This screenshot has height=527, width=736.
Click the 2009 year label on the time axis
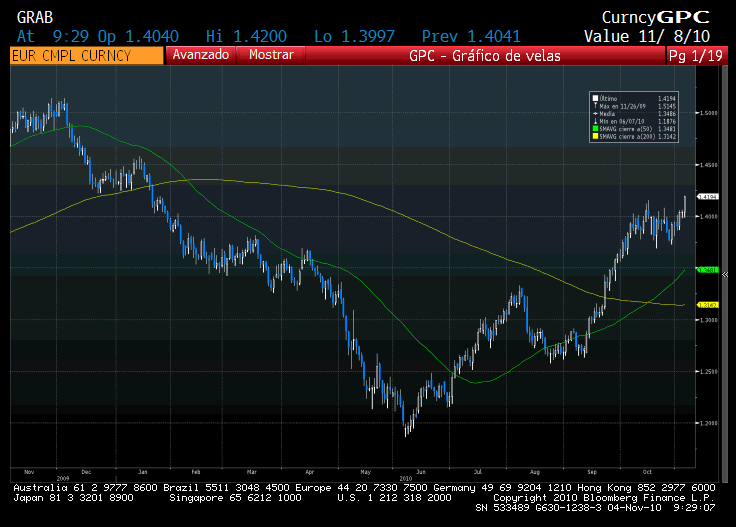coord(63,478)
